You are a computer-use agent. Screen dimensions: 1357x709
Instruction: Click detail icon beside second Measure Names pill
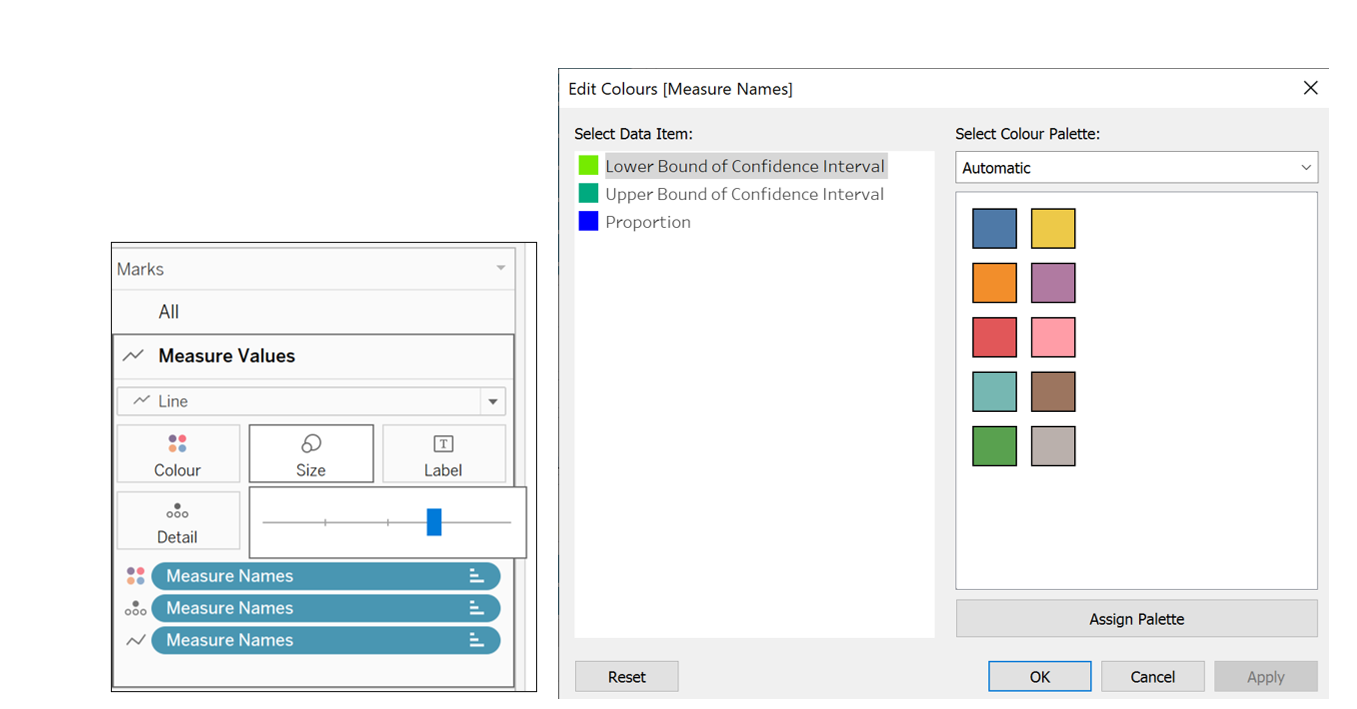pos(135,608)
